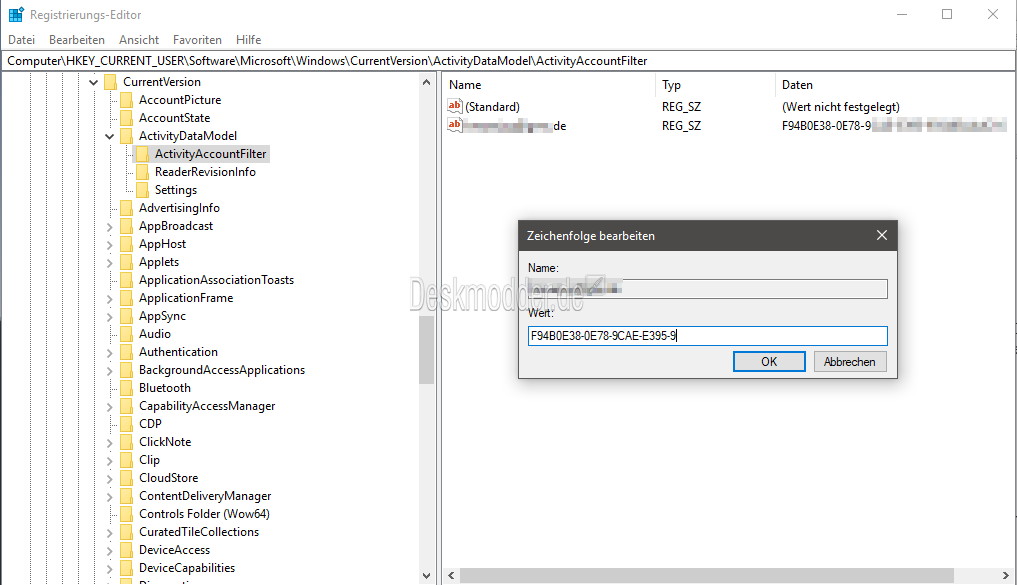Minimize the Registrierungs-Editor window
Image resolution: width=1017 pixels, height=585 pixels.
[x=902, y=14]
